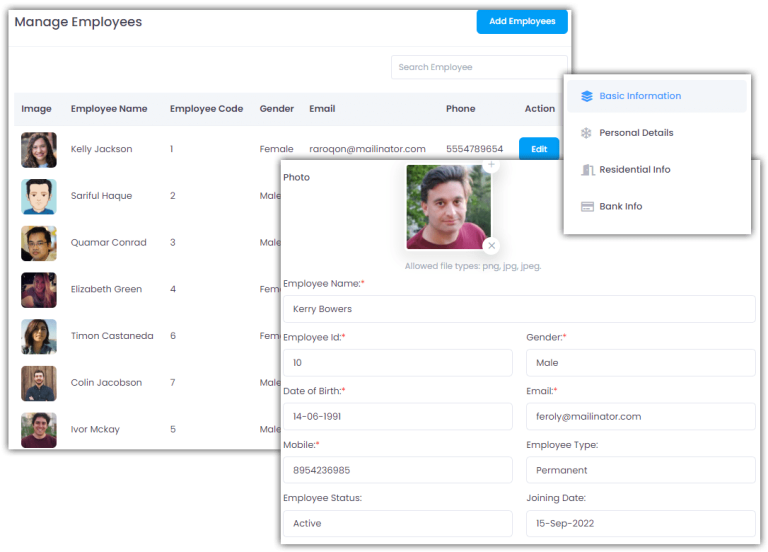Viewport: 768px width, 552px height.
Task: Click the Kerry Bowers uploaded photo
Action: 447,207
